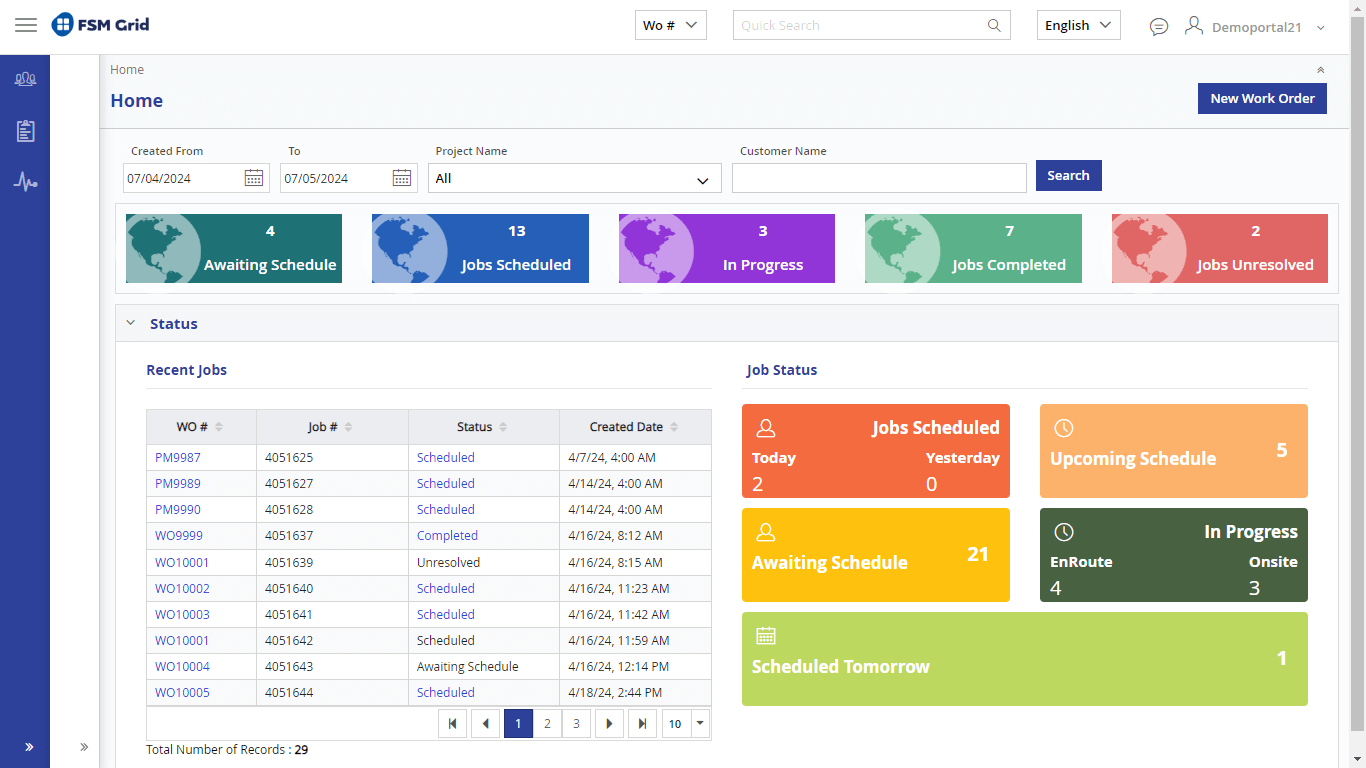Click the Unresolved status text for WO10001
The height and width of the screenshot is (768, 1366).
coord(448,562)
